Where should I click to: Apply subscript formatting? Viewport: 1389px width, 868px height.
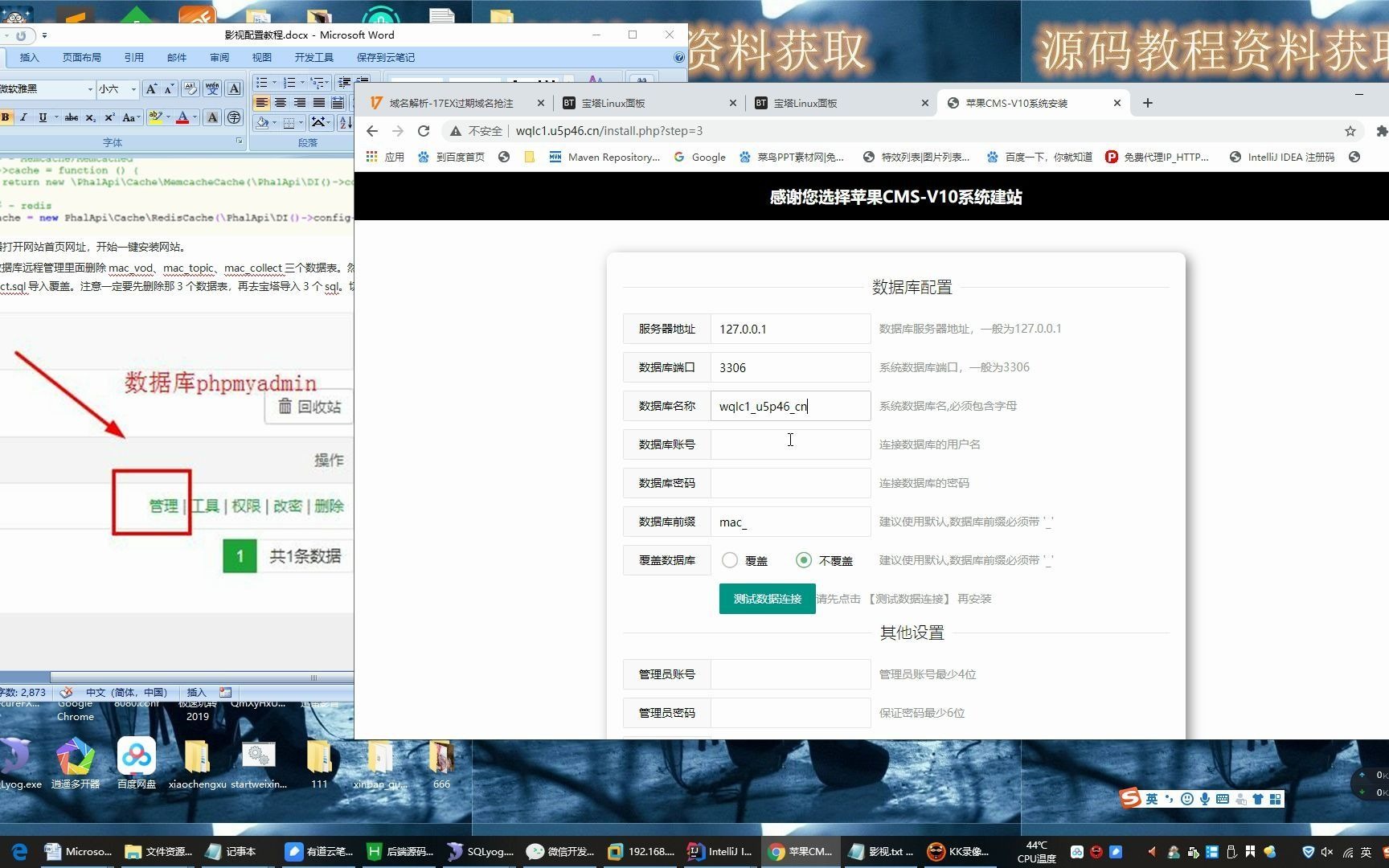tap(90, 117)
